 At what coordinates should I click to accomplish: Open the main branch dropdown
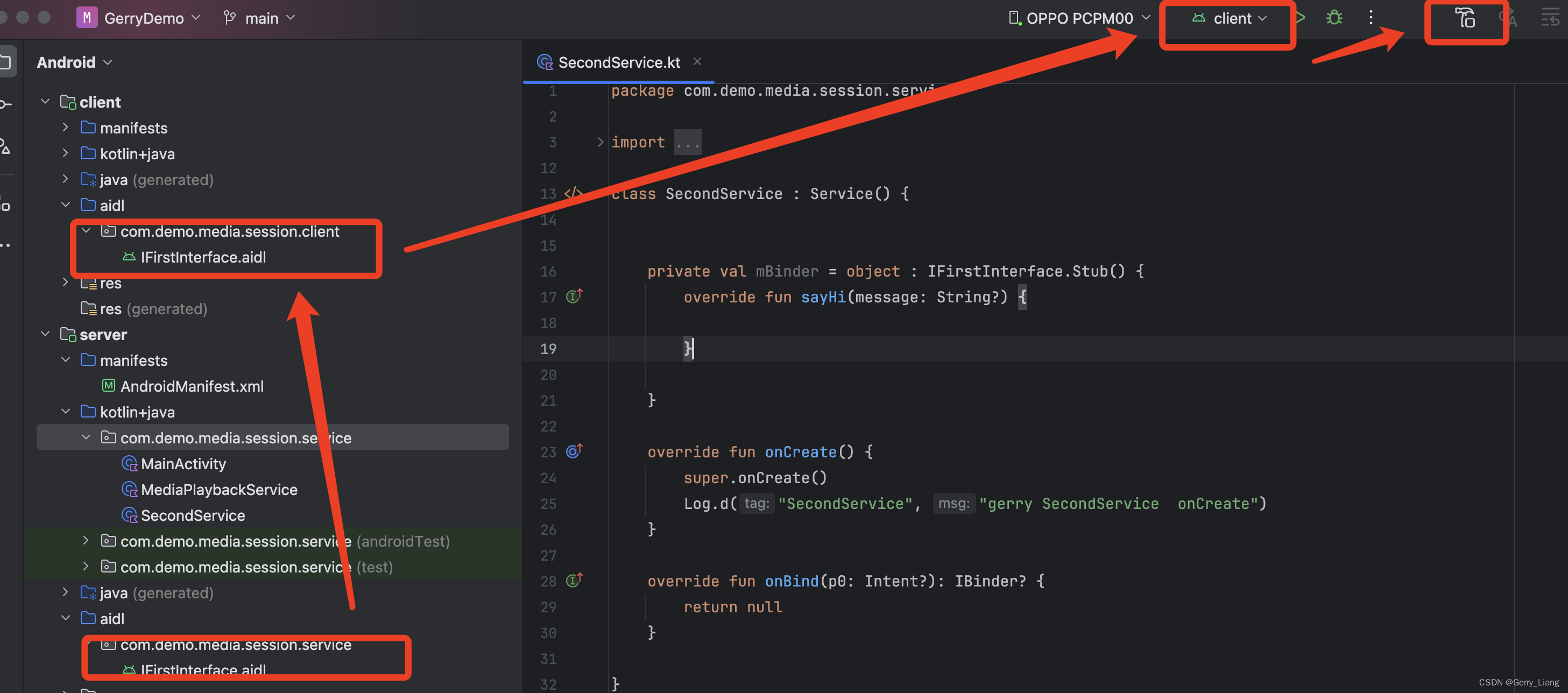270,18
